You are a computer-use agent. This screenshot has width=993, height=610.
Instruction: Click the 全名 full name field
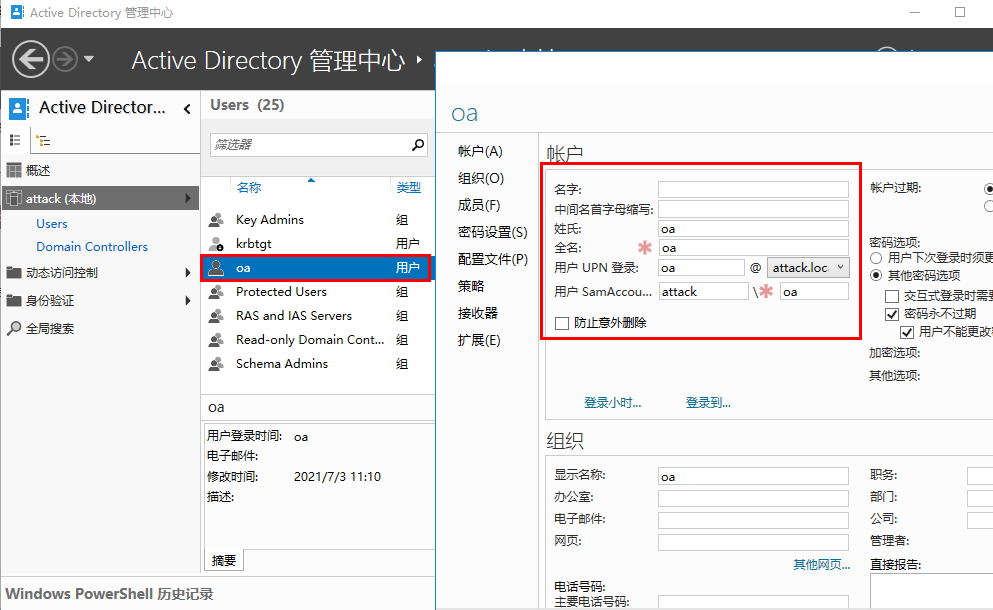tap(753, 248)
